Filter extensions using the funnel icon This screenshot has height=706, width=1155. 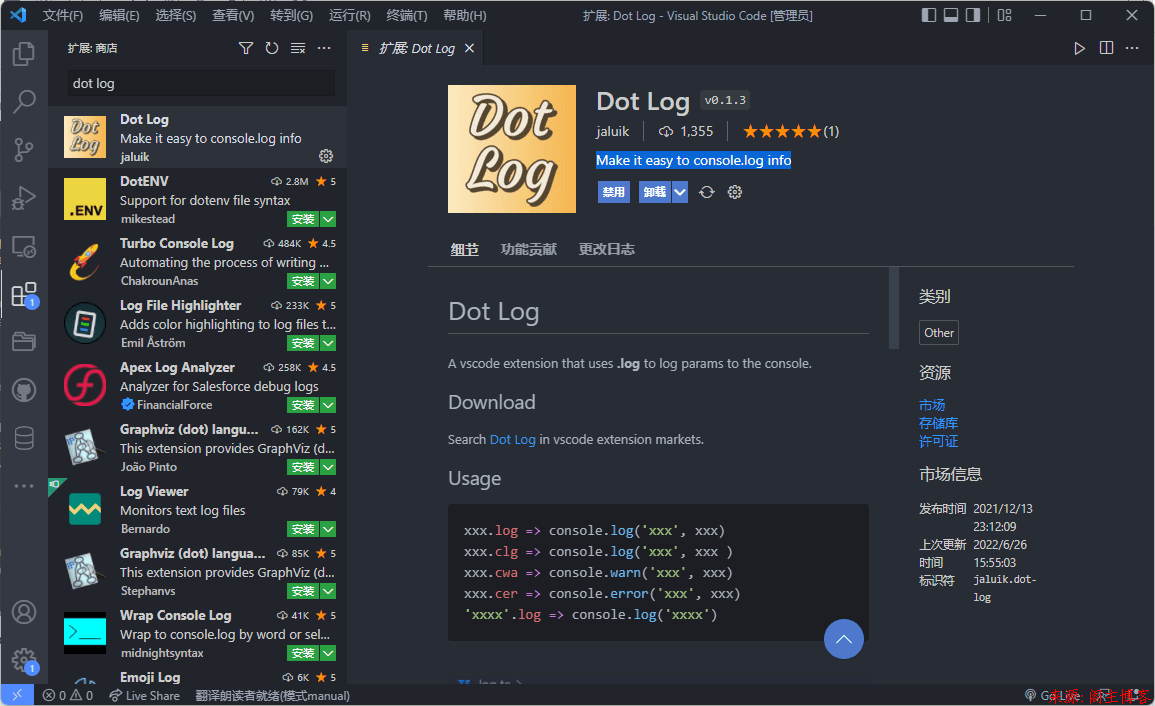tap(246, 48)
